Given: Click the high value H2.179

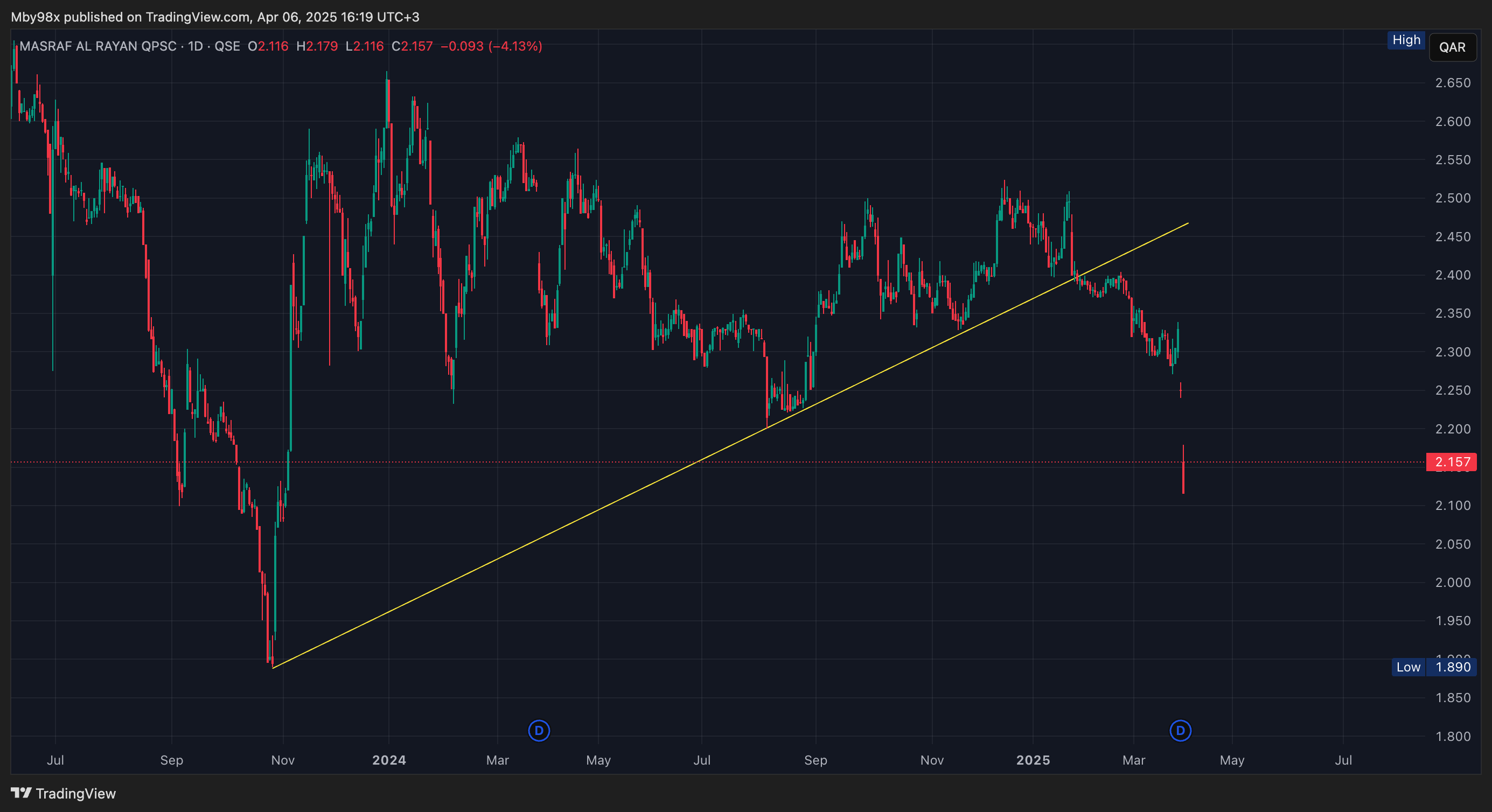Looking at the screenshot, I should pyautogui.click(x=317, y=46).
